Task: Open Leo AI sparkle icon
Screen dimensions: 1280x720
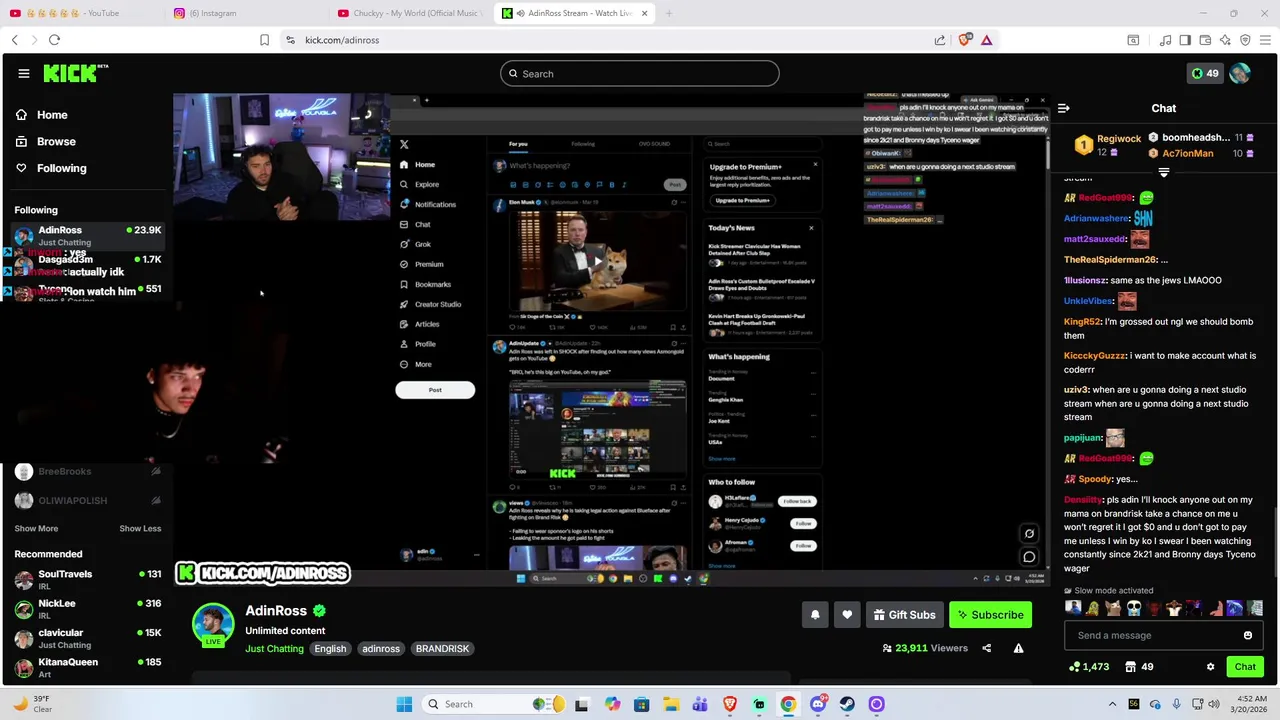Action: [1225, 40]
